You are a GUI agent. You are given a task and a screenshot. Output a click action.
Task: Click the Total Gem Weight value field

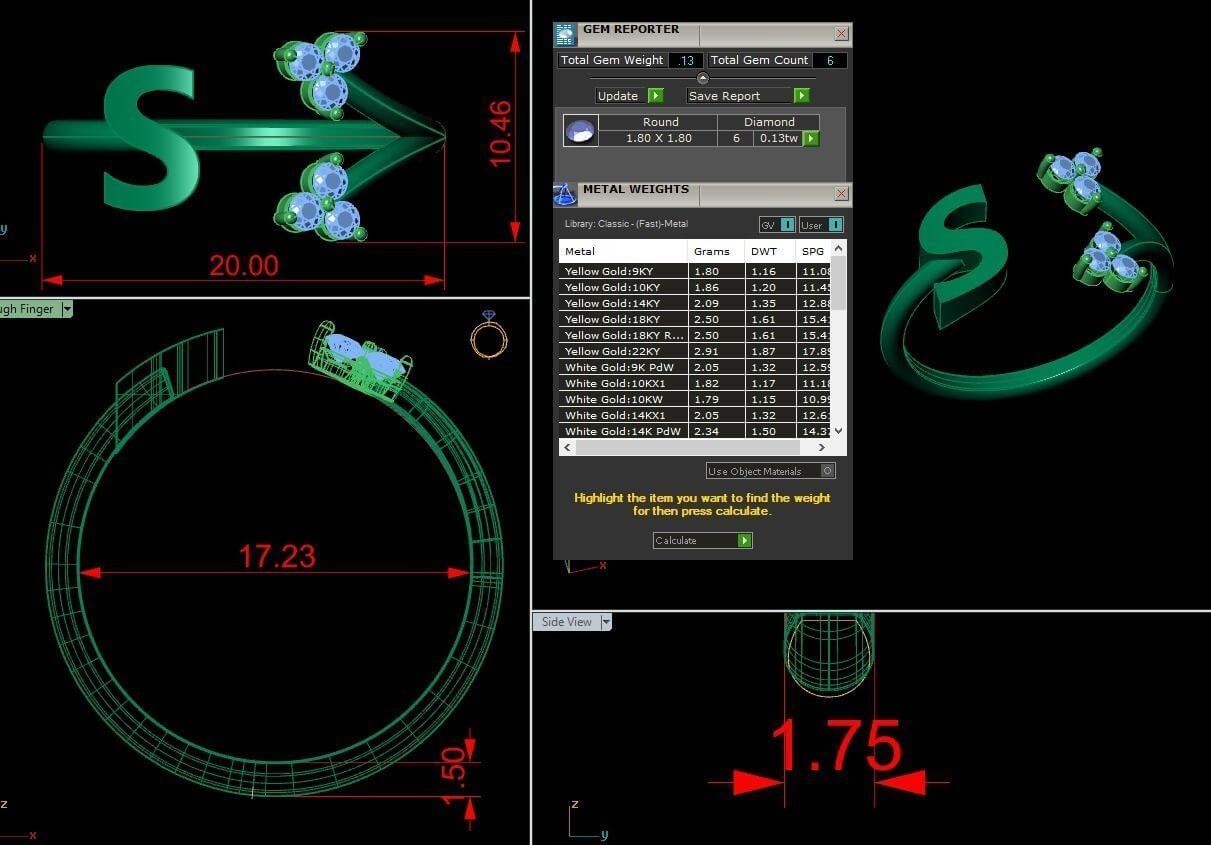click(686, 60)
